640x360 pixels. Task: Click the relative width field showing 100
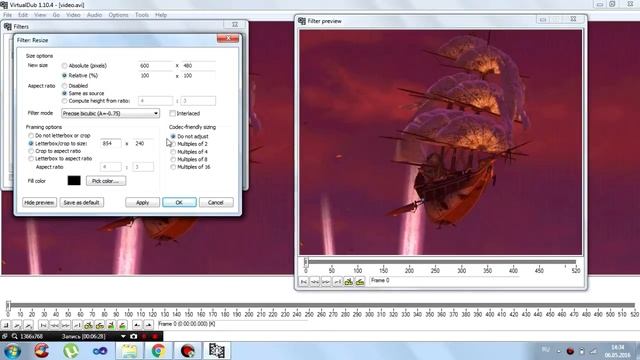pyautogui.click(x=156, y=76)
